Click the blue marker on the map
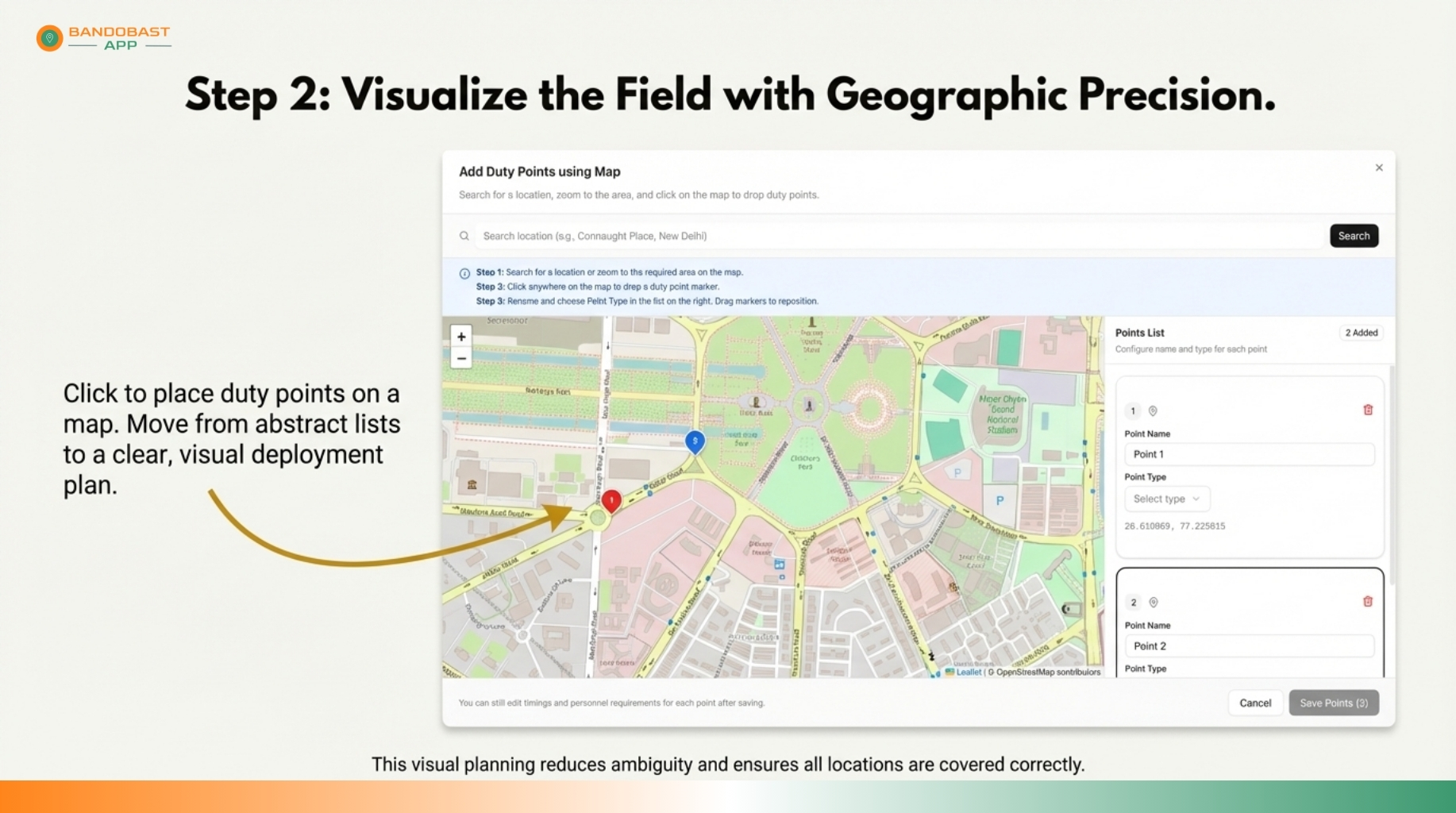The height and width of the screenshot is (813, 1456). [x=695, y=441]
